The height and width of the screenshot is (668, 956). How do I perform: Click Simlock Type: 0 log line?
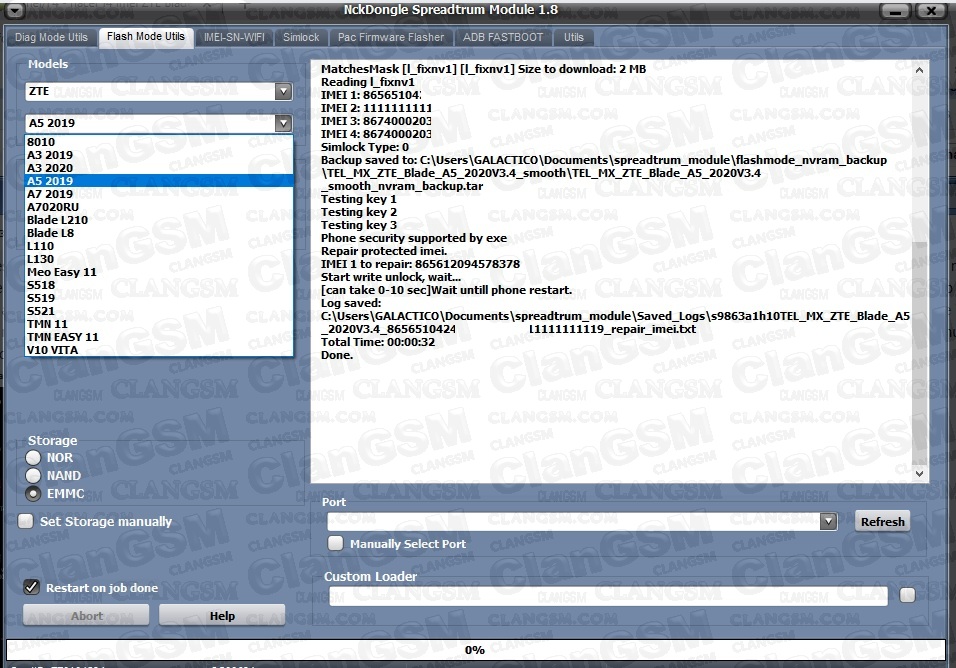point(365,147)
